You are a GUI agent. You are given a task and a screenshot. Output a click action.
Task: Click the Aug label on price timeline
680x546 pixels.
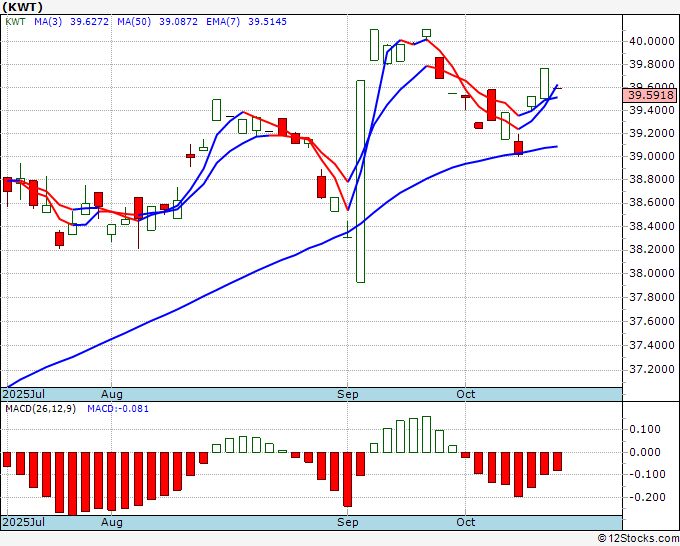tap(112, 394)
